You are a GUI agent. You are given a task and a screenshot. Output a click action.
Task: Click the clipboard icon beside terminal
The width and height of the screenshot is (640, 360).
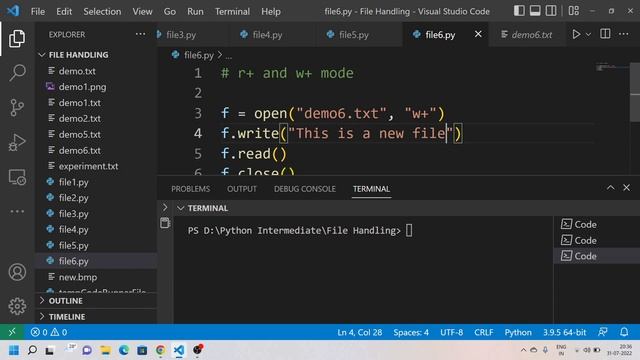click(165, 223)
